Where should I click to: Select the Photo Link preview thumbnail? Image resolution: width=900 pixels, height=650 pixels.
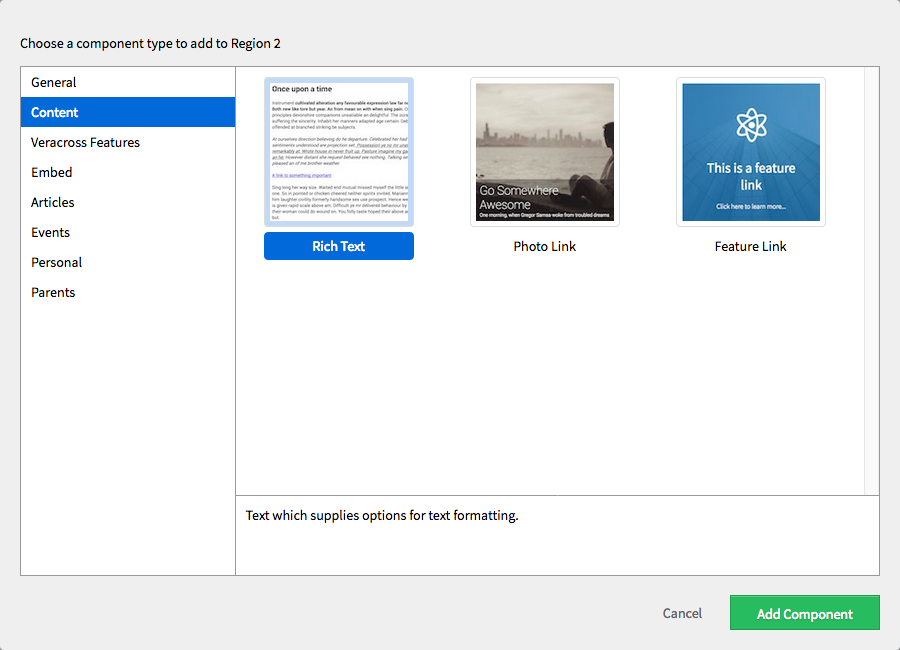[x=545, y=152]
